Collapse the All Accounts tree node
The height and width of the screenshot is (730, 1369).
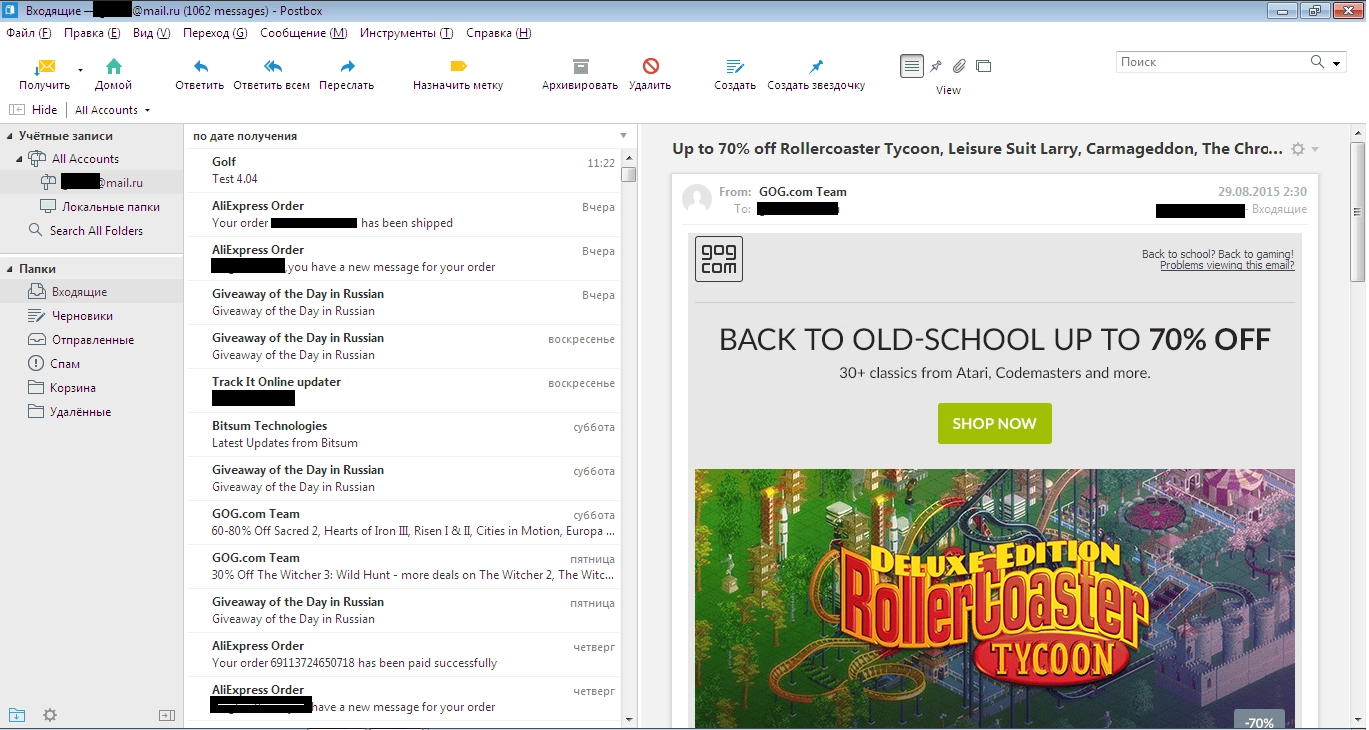pos(19,159)
